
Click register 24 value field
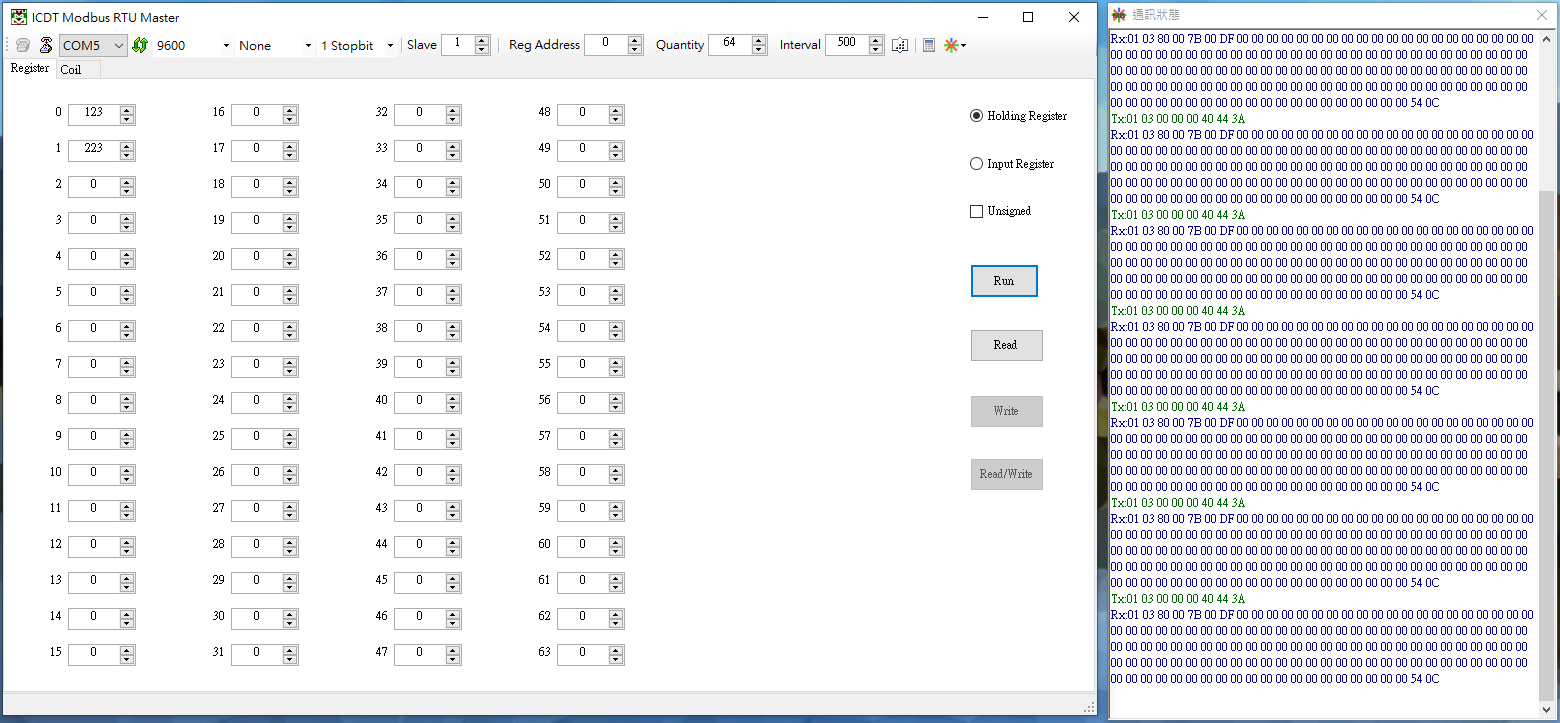257,401
